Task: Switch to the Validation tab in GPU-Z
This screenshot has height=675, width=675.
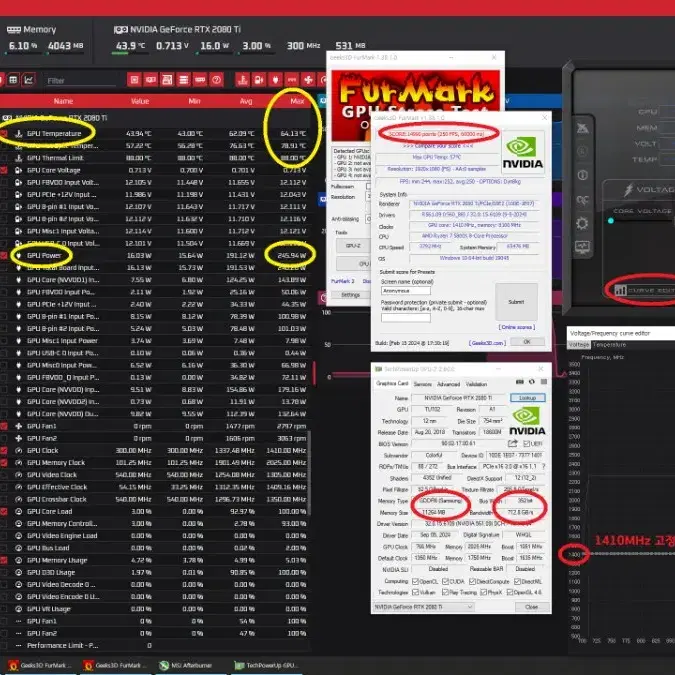Action: point(476,384)
